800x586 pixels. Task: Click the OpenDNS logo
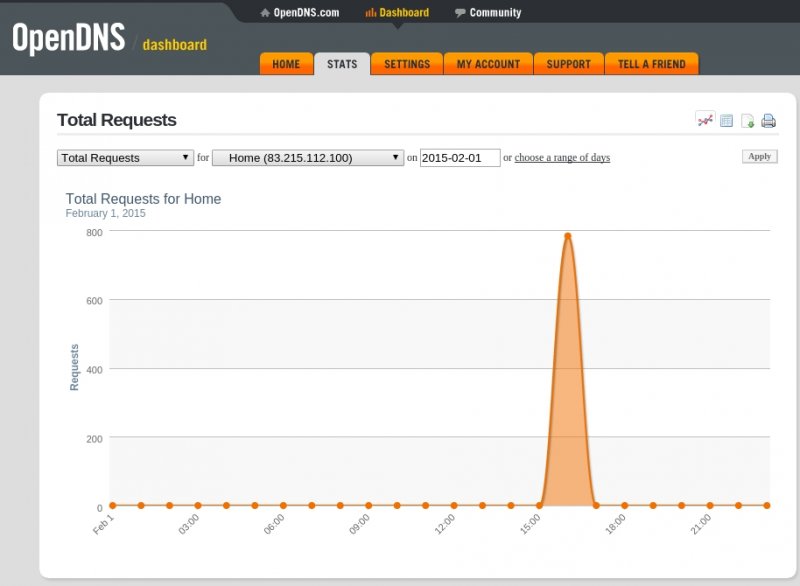pos(68,38)
